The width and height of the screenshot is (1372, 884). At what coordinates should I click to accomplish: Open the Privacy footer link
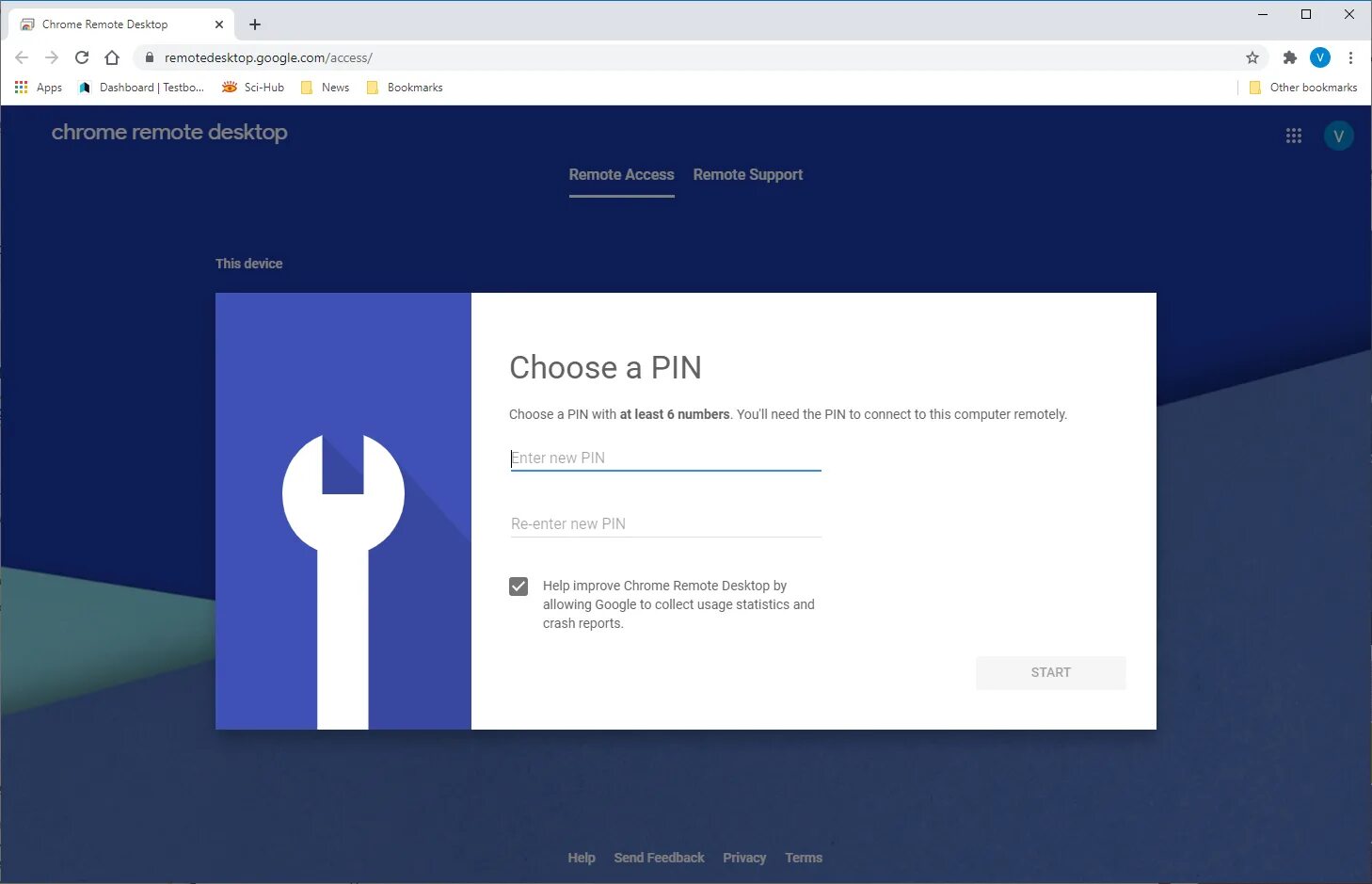click(x=744, y=858)
